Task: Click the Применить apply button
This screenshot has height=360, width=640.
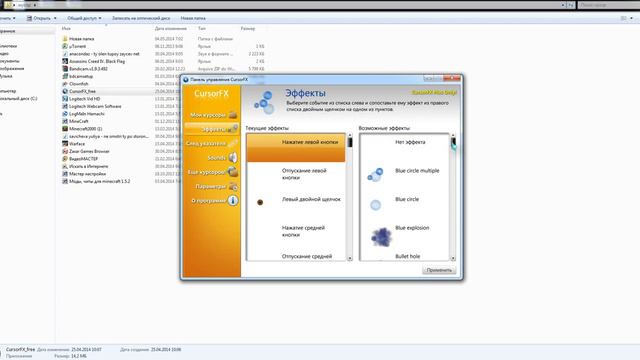Action: (x=439, y=270)
